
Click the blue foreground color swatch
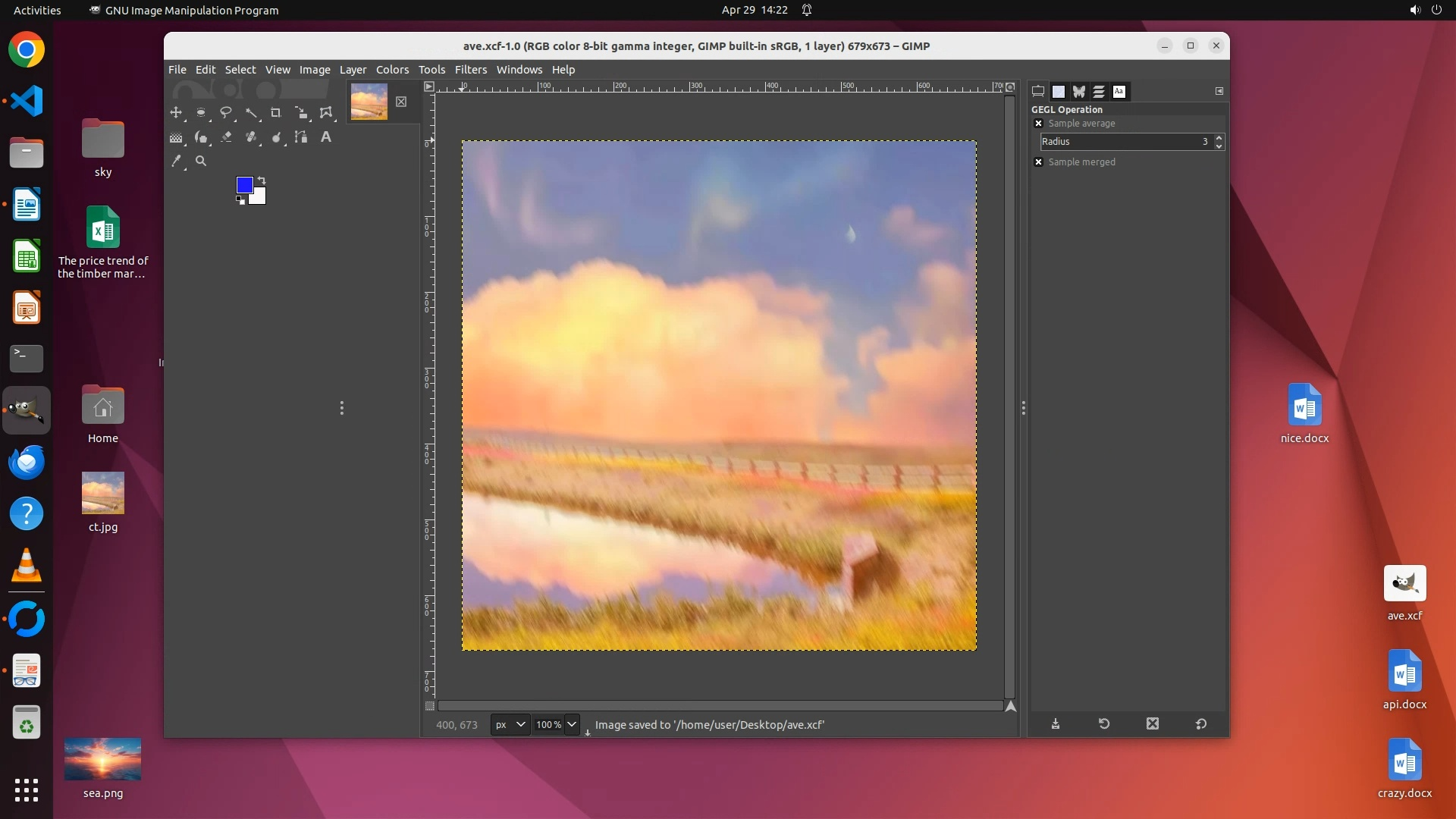tap(244, 185)
